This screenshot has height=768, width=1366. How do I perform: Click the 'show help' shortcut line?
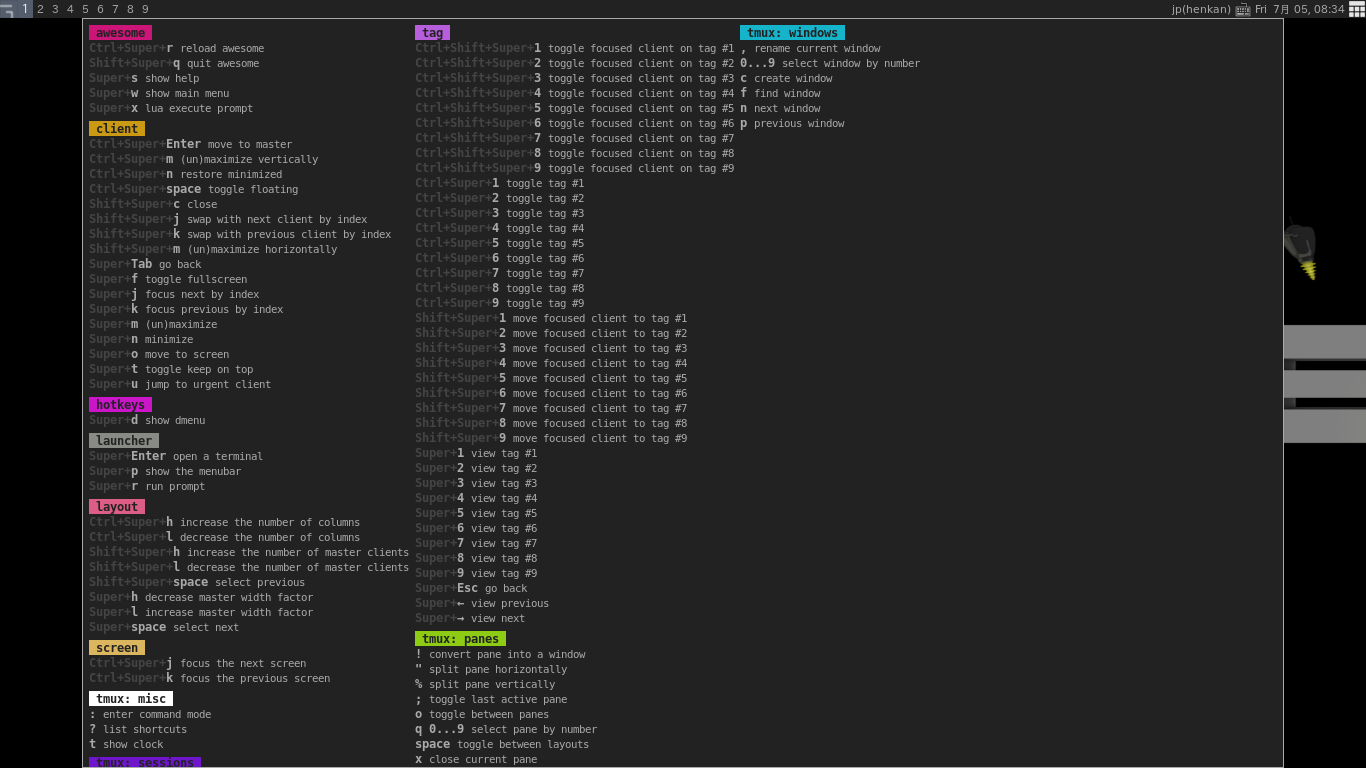coord(144,78)
